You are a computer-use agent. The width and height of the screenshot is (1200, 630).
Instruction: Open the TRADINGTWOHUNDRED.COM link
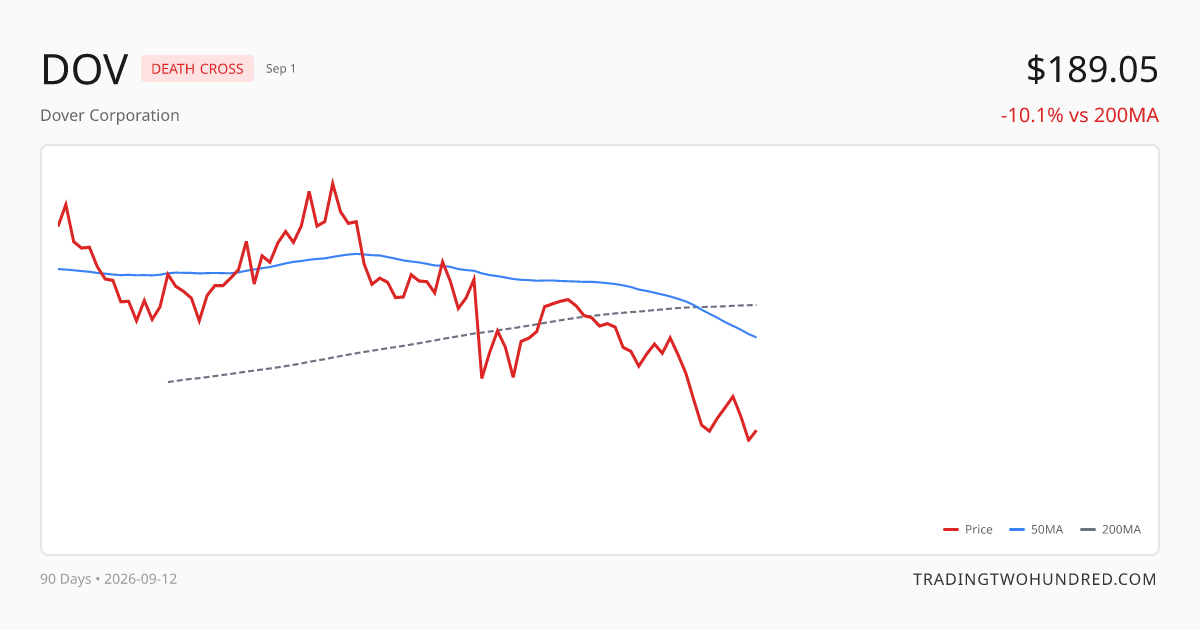pos(1035,579)
